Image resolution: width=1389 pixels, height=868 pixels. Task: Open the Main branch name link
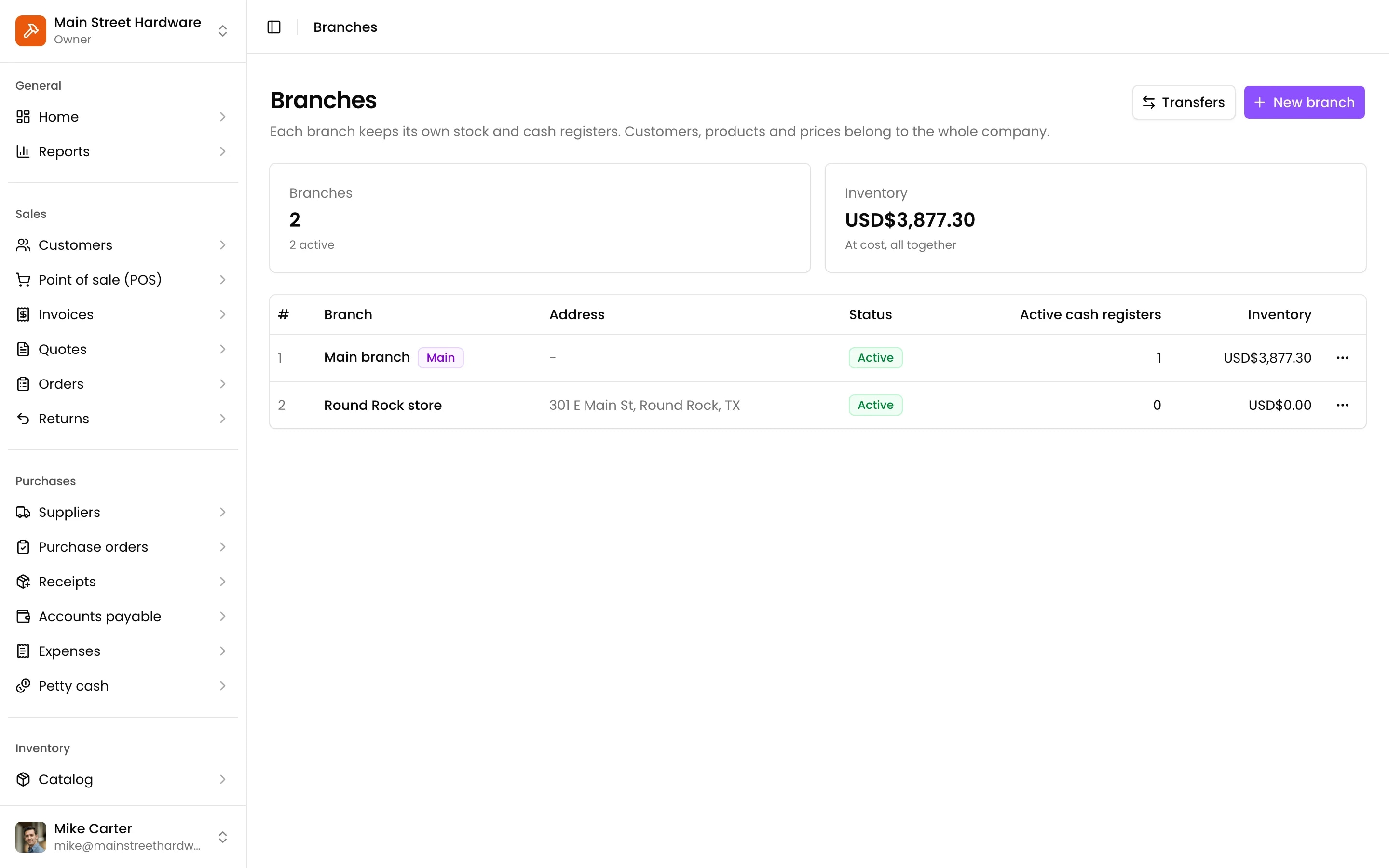[367, 357]
